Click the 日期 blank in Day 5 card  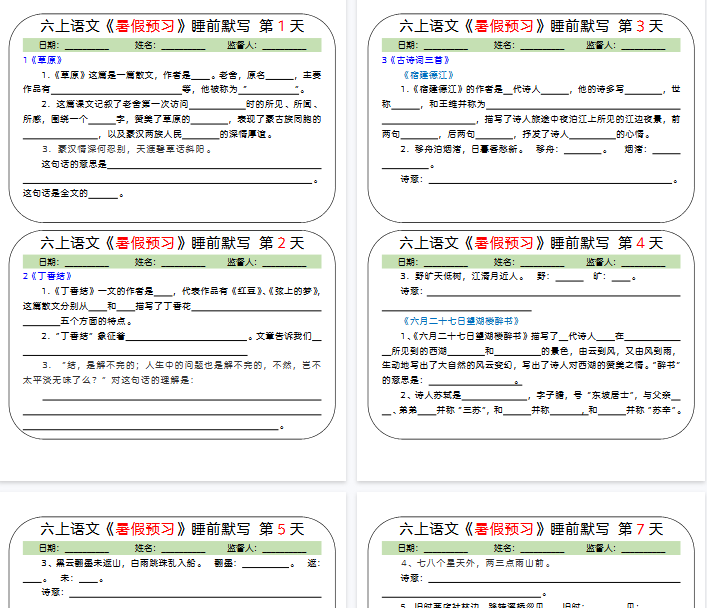tap(87, 548)
